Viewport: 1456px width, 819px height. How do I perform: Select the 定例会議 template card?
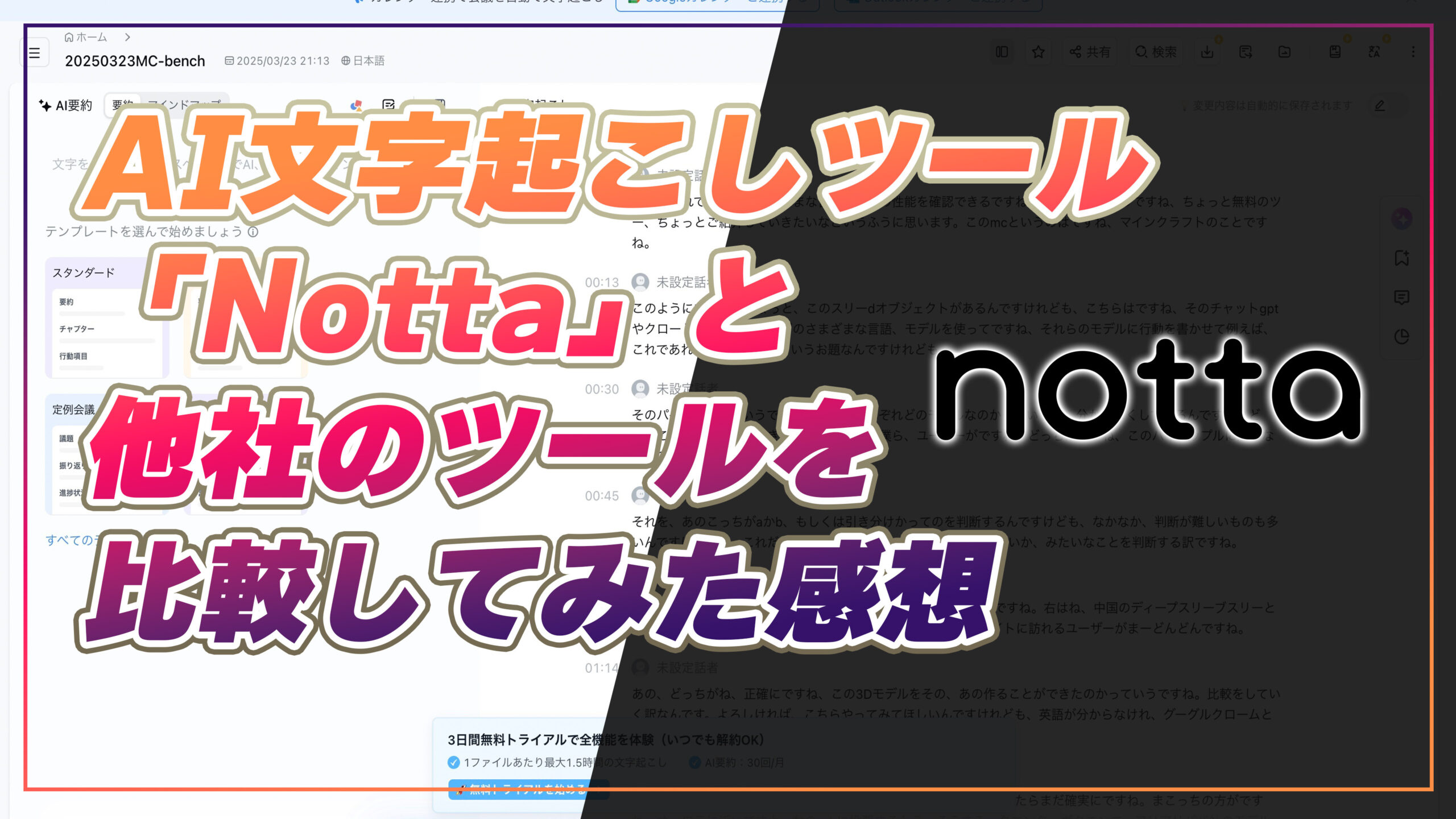click(x=107, y=454)
